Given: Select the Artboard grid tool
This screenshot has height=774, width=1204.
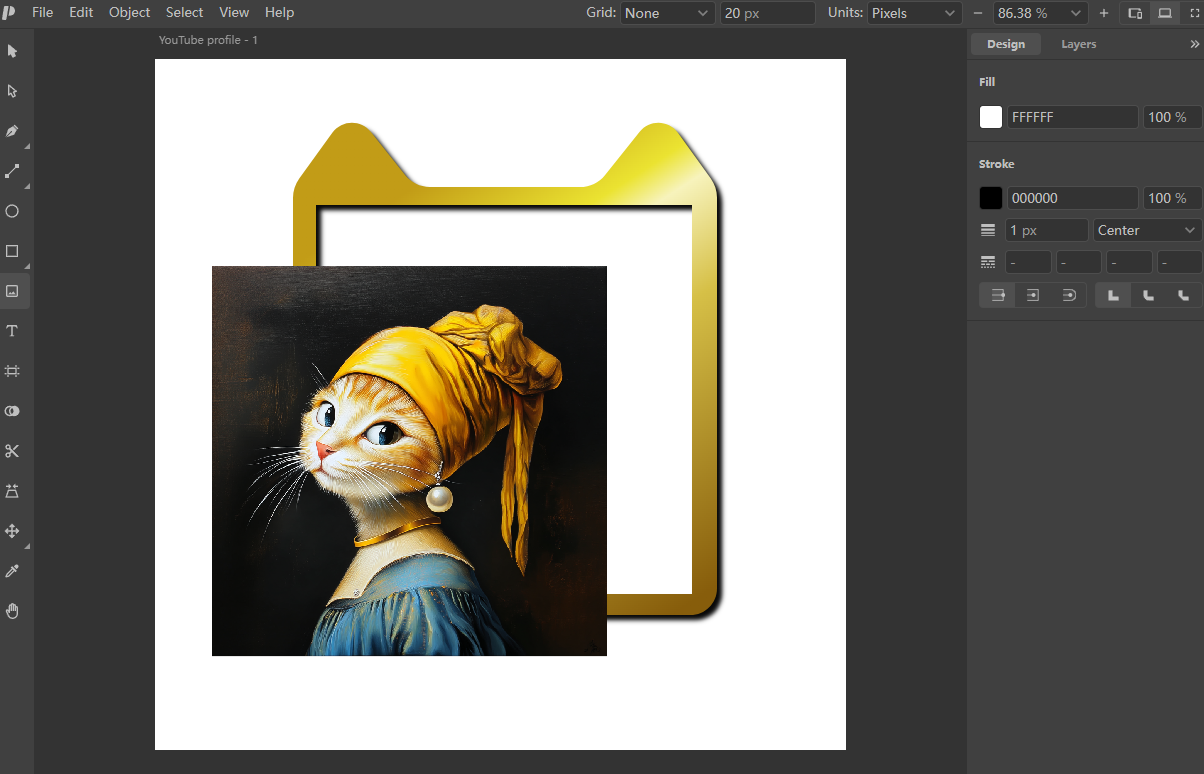Looking at the screenshot, I should [12, 371].
